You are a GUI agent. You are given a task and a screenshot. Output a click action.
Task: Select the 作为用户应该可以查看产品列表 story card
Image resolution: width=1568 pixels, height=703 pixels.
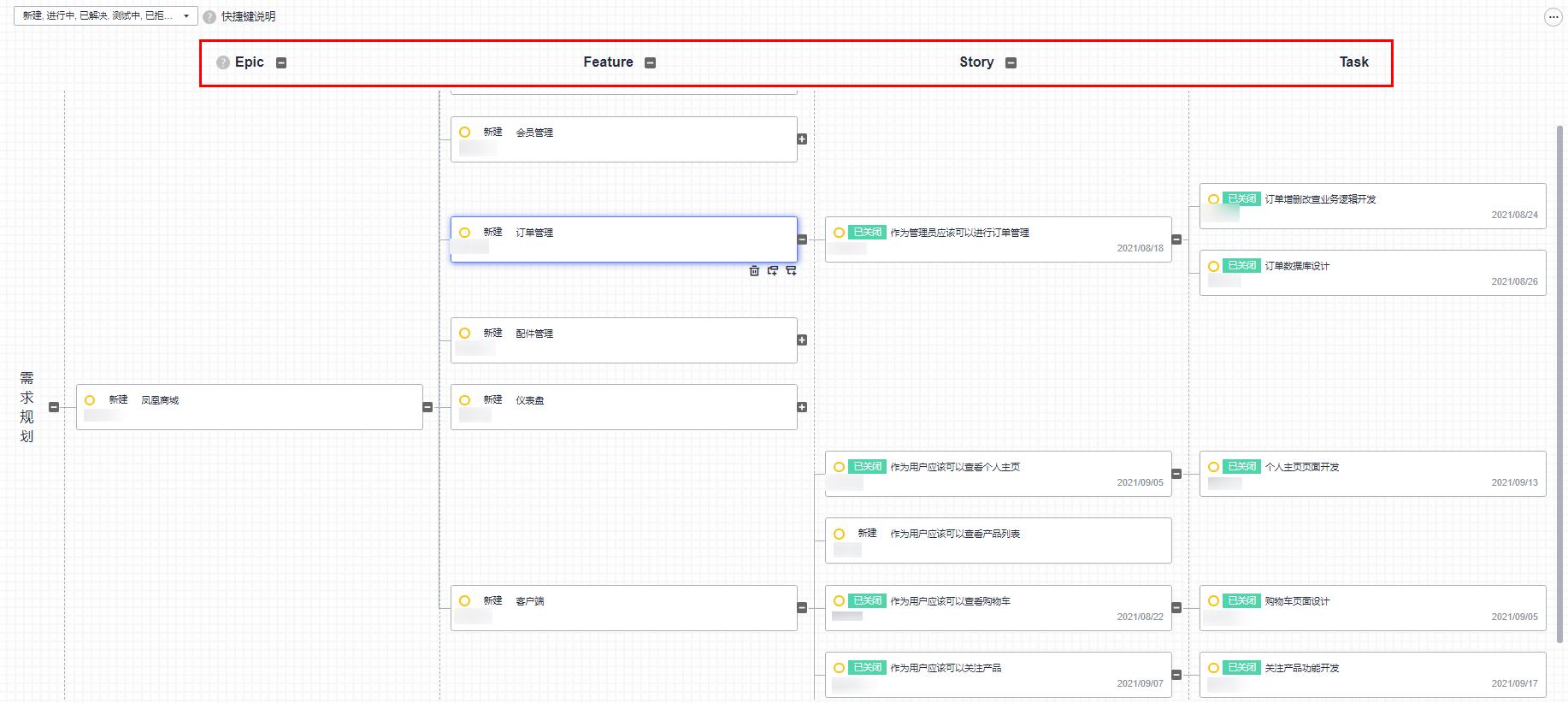(998, 541)
